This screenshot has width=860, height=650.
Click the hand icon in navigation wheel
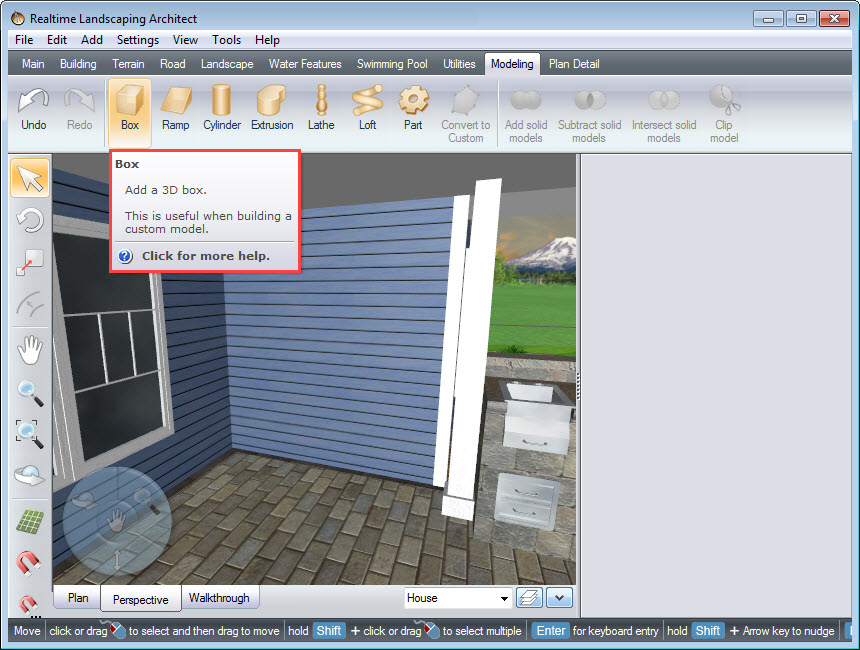pos(116,519)
